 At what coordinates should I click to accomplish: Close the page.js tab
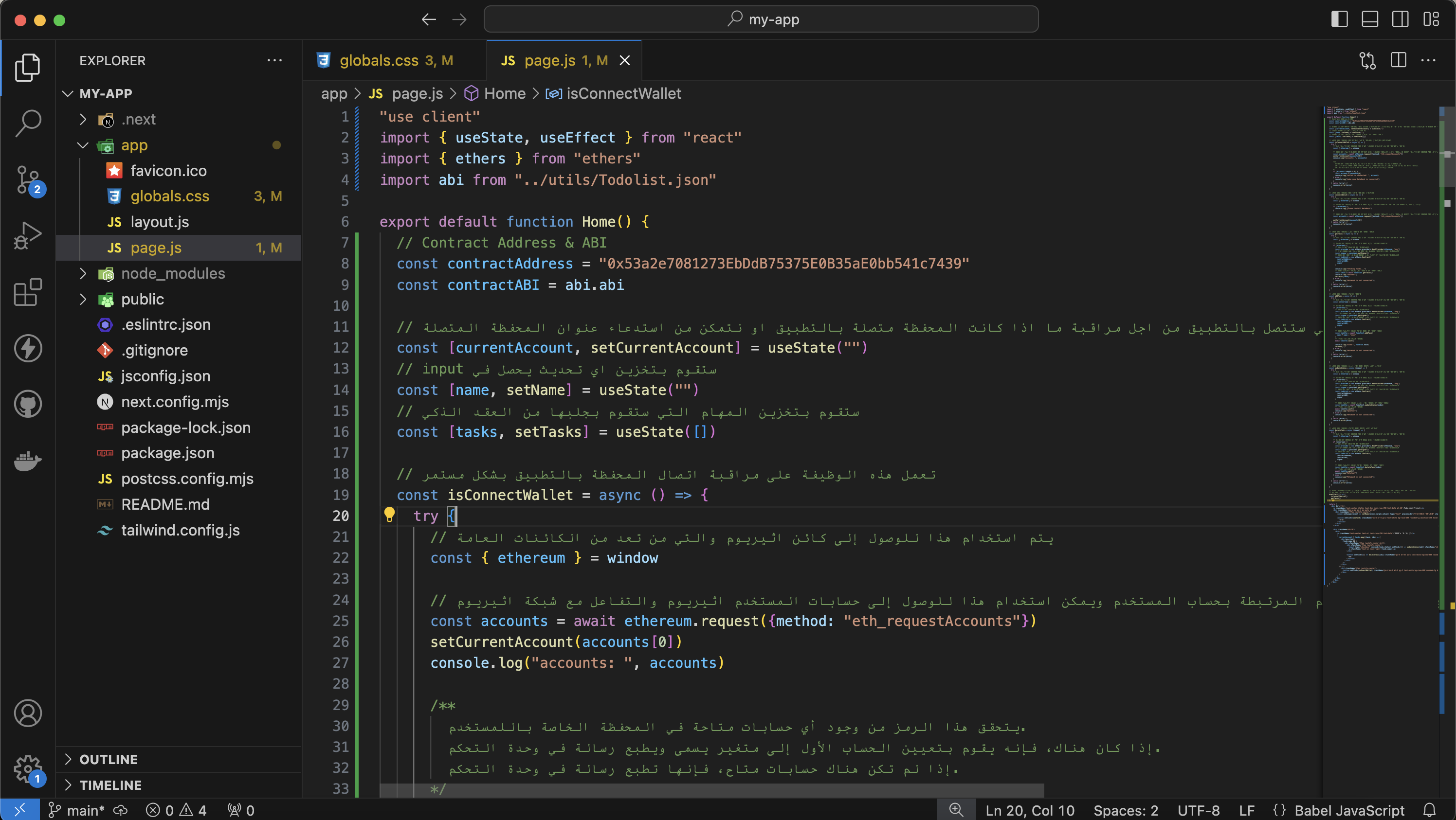(624, 60)
